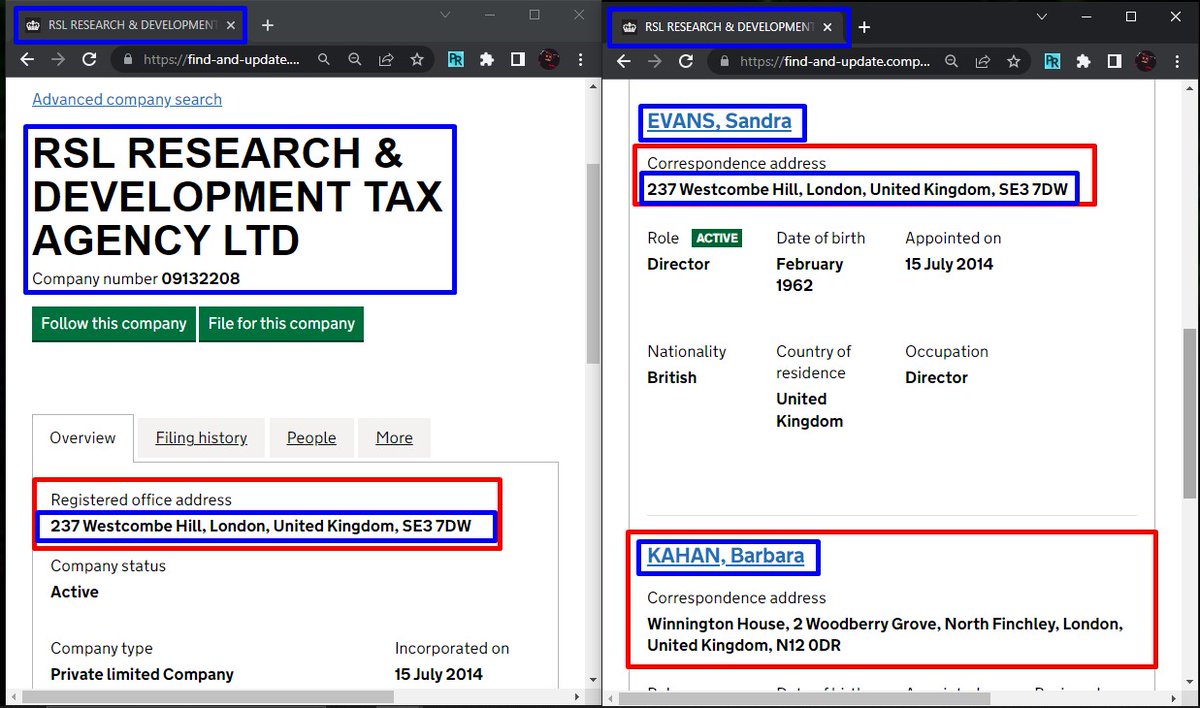This screenshot has height=708, width=1200.
Task: Click the Private limited Company text
Action: coord(142,674)
